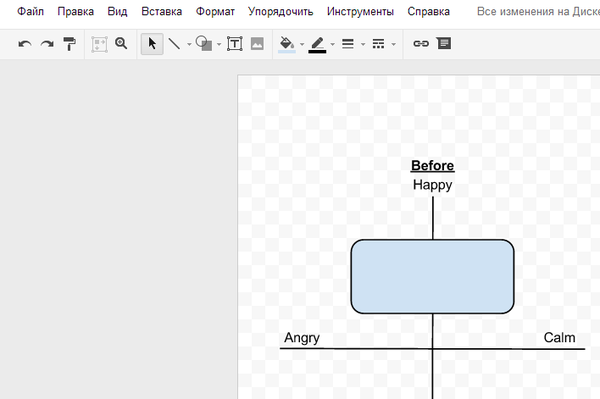Open the Fill color paint bucket

click(287, 44)
